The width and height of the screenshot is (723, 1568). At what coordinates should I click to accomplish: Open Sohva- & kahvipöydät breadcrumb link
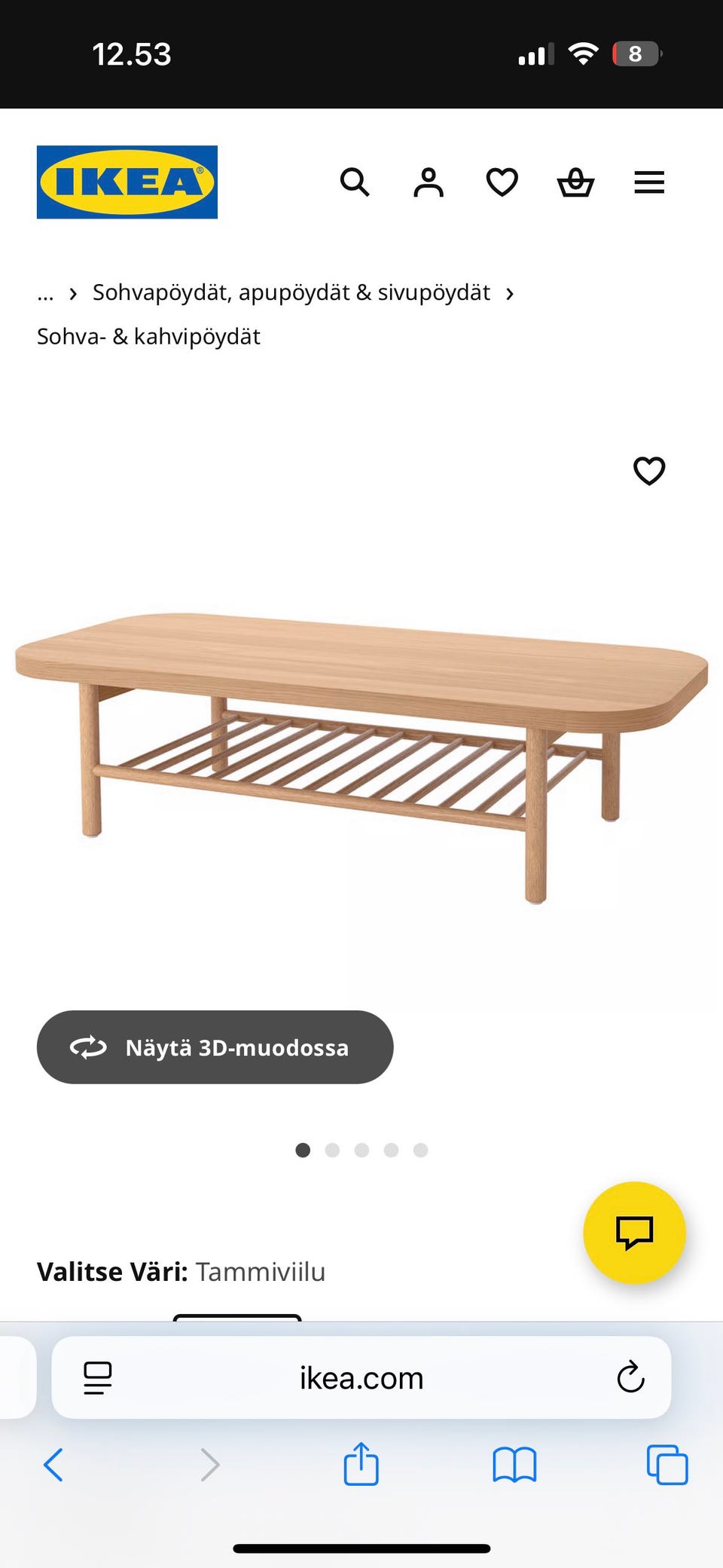(148, 336)
